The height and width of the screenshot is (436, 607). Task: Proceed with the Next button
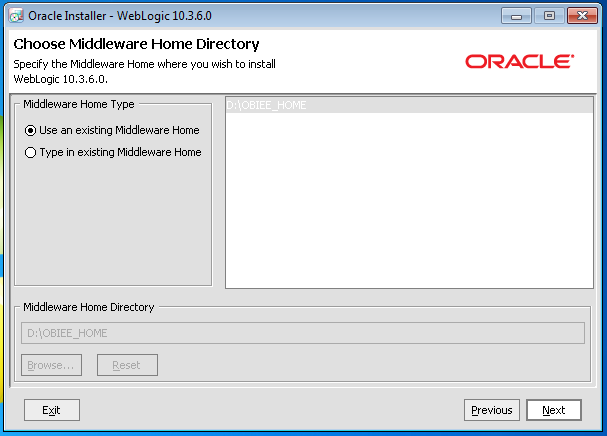coord(554,410)
